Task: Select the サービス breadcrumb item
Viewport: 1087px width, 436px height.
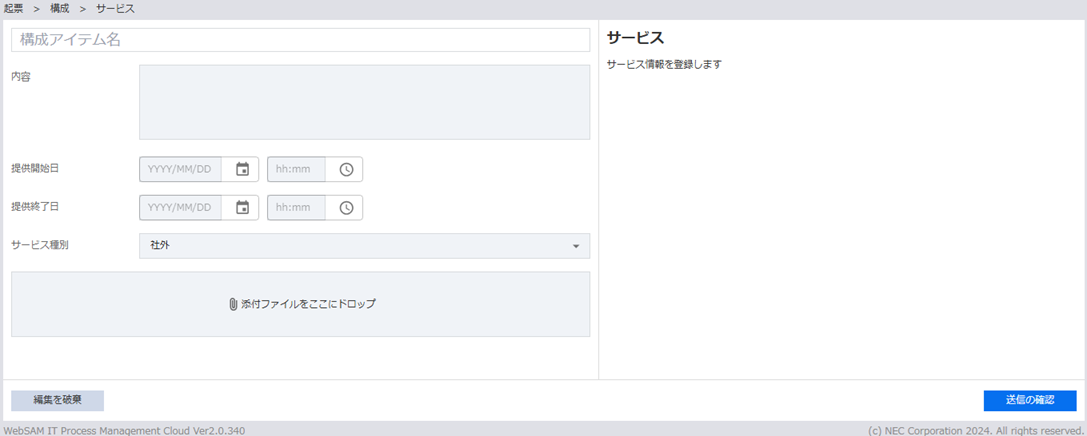Action: pos(115,8)
